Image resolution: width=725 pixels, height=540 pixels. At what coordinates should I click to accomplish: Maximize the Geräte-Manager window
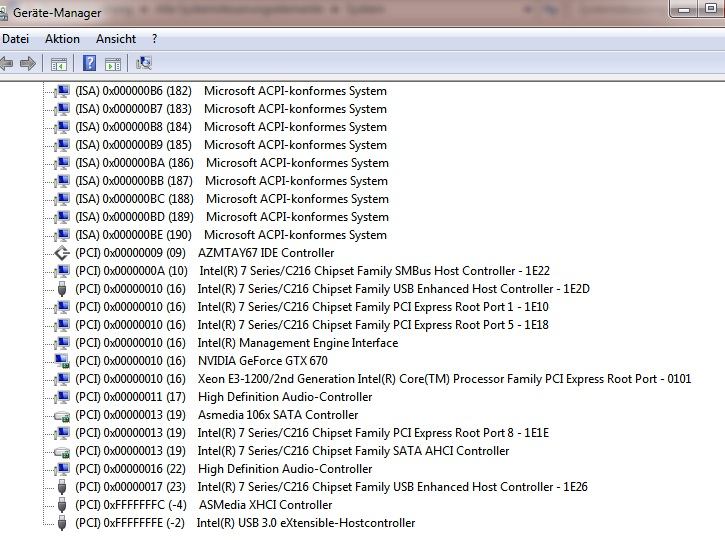click(711, 9)
